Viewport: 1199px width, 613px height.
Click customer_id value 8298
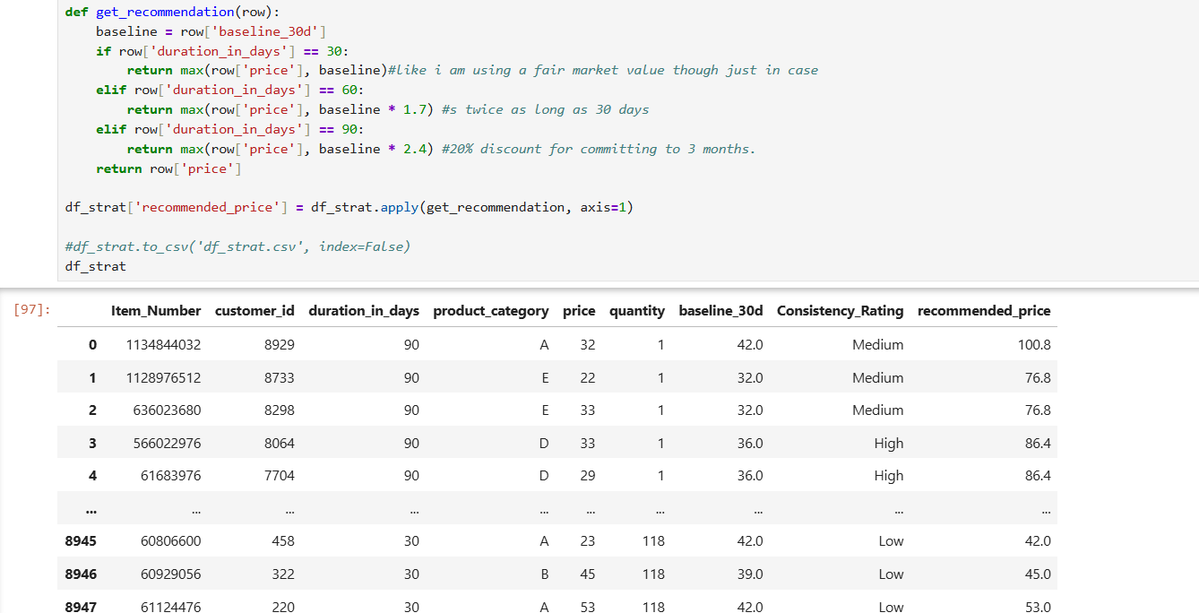click(x=280, y=410)
